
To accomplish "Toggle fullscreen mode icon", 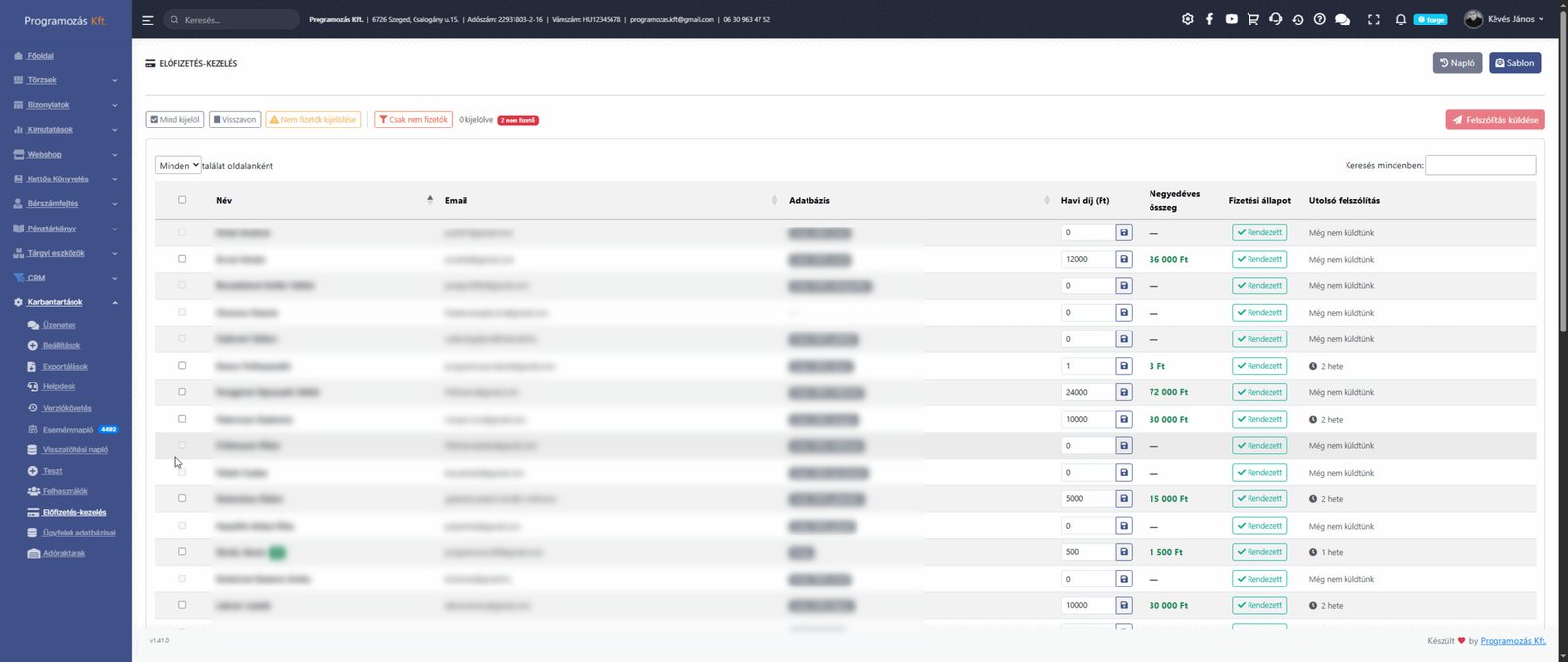I will point(1373,19).
